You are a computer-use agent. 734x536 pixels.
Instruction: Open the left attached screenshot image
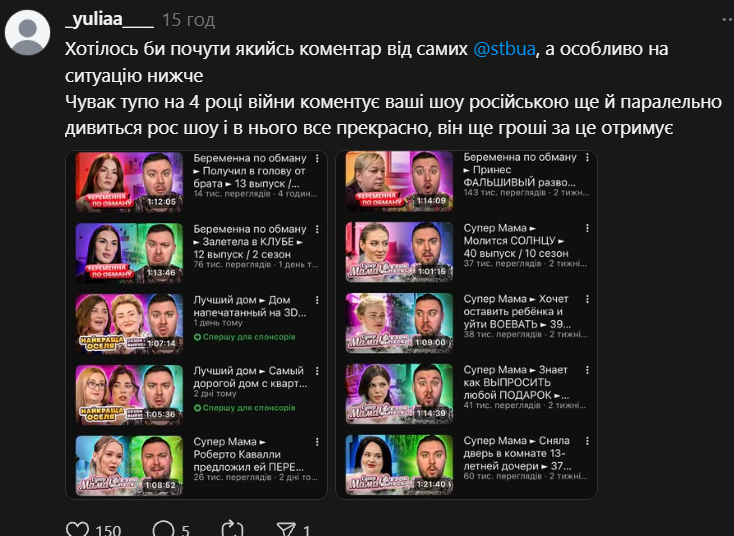(196, 324)
